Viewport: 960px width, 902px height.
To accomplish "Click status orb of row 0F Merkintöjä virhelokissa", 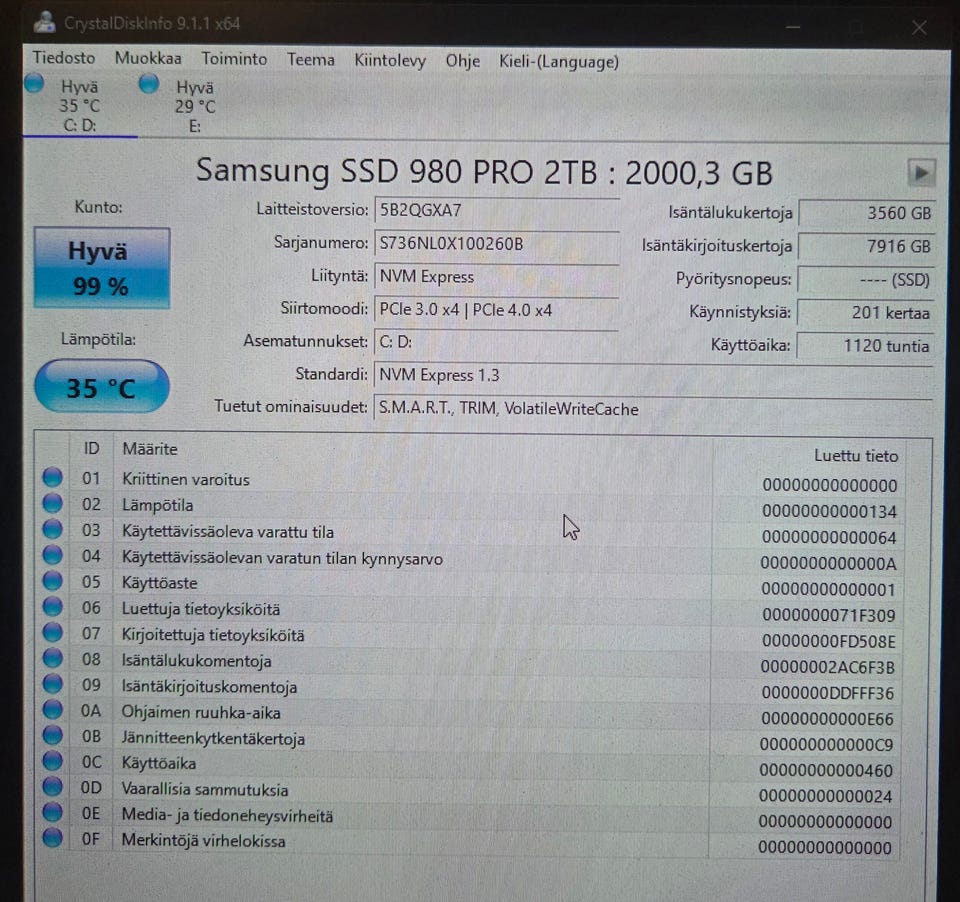I will (53, 838).
